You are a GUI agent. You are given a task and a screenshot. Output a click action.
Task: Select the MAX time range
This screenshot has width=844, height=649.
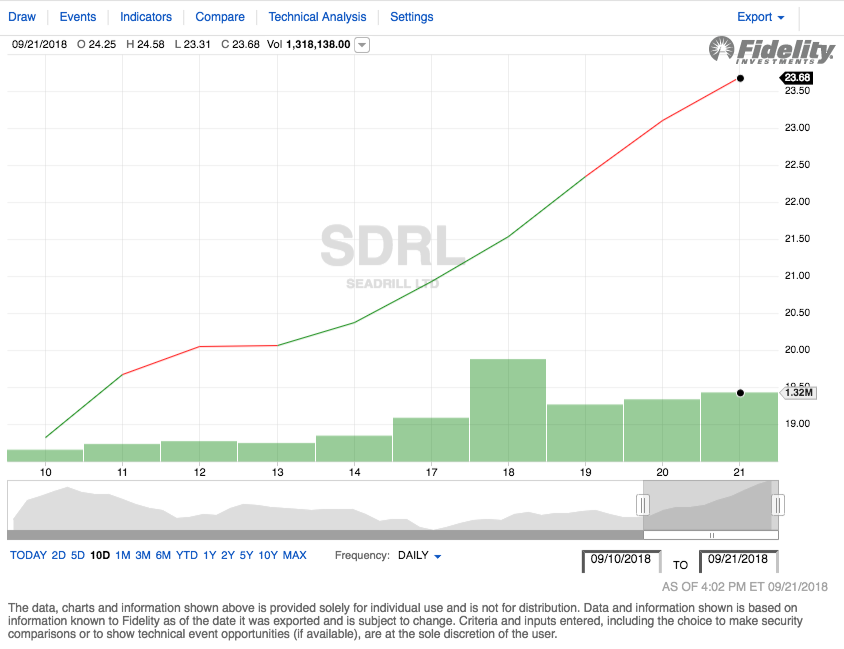pos(294,555)
